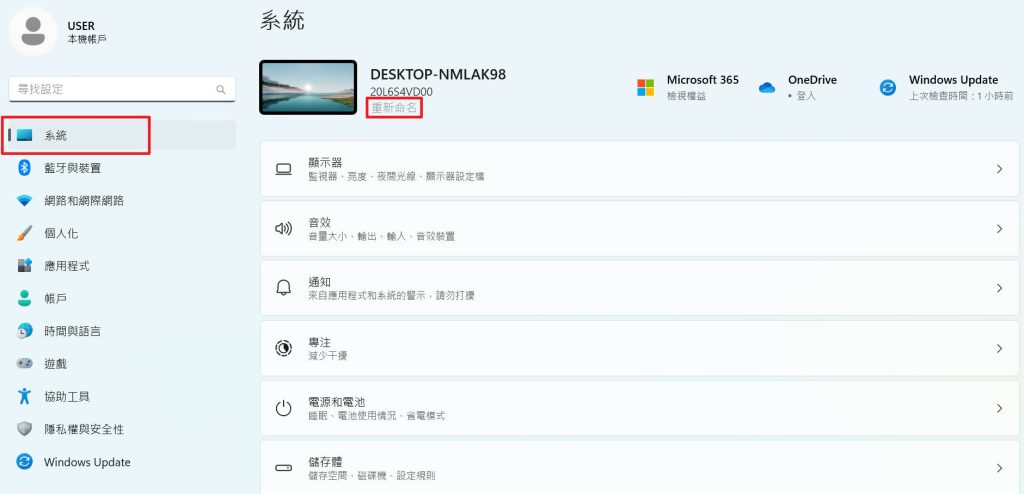This screenshot has height=494, width=1024.
Task: Expand the 顯示器 row chevron
Action: tap(999, 169)
